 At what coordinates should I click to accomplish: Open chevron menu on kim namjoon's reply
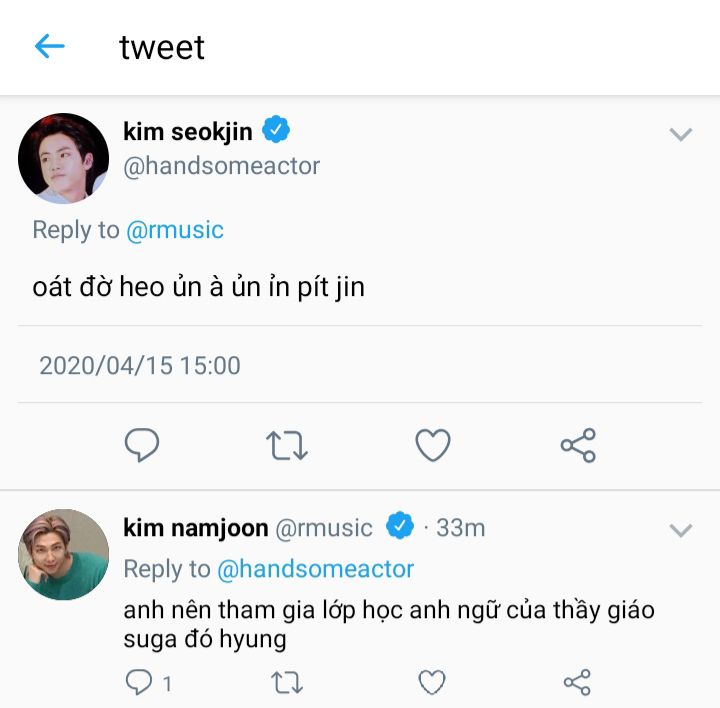click(681, 530)
